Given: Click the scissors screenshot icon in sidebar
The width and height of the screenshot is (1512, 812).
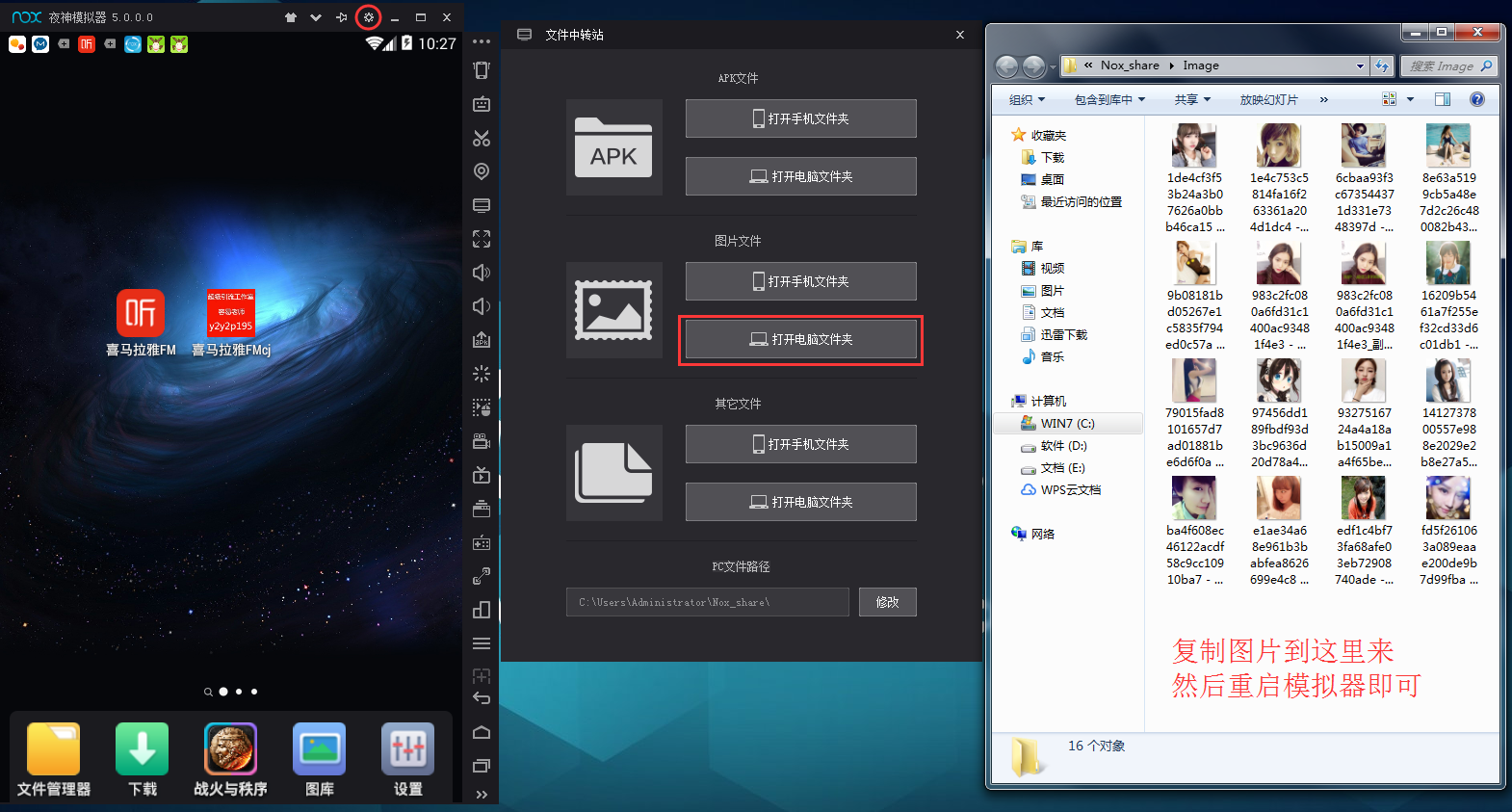Looking at the screenshot, I should [x=482, y=138].
